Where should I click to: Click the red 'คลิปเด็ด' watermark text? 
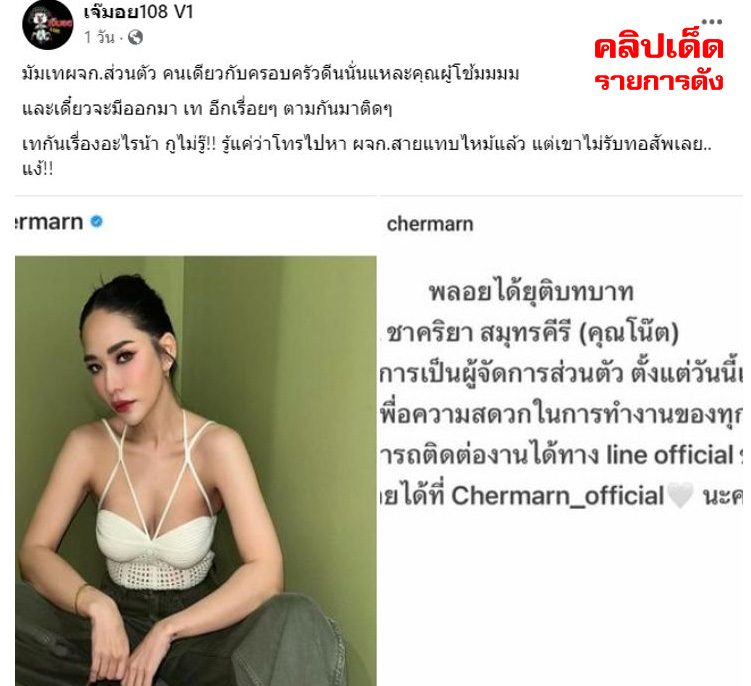click(x=659, y=47)
